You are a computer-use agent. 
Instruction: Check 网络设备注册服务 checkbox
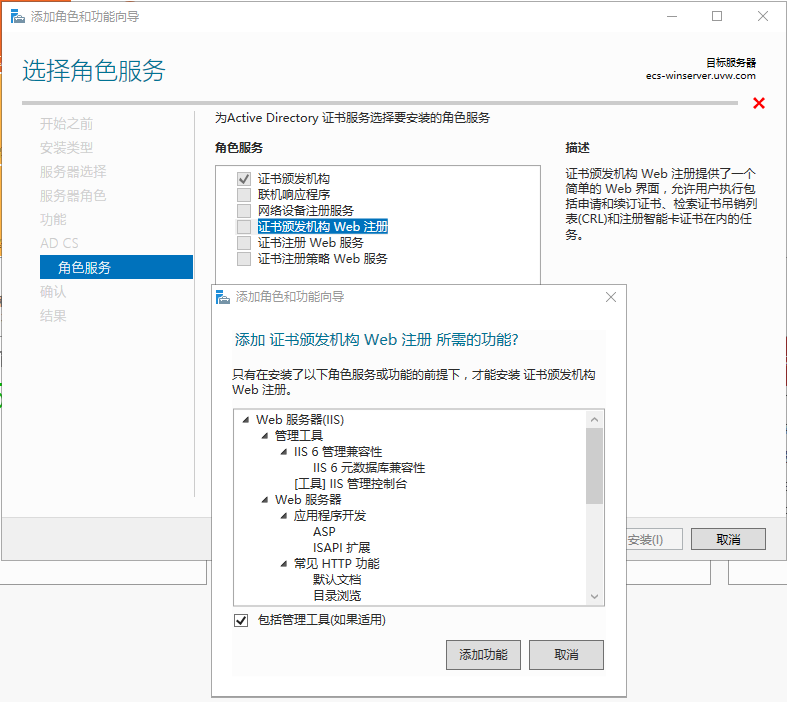(244, 211)
